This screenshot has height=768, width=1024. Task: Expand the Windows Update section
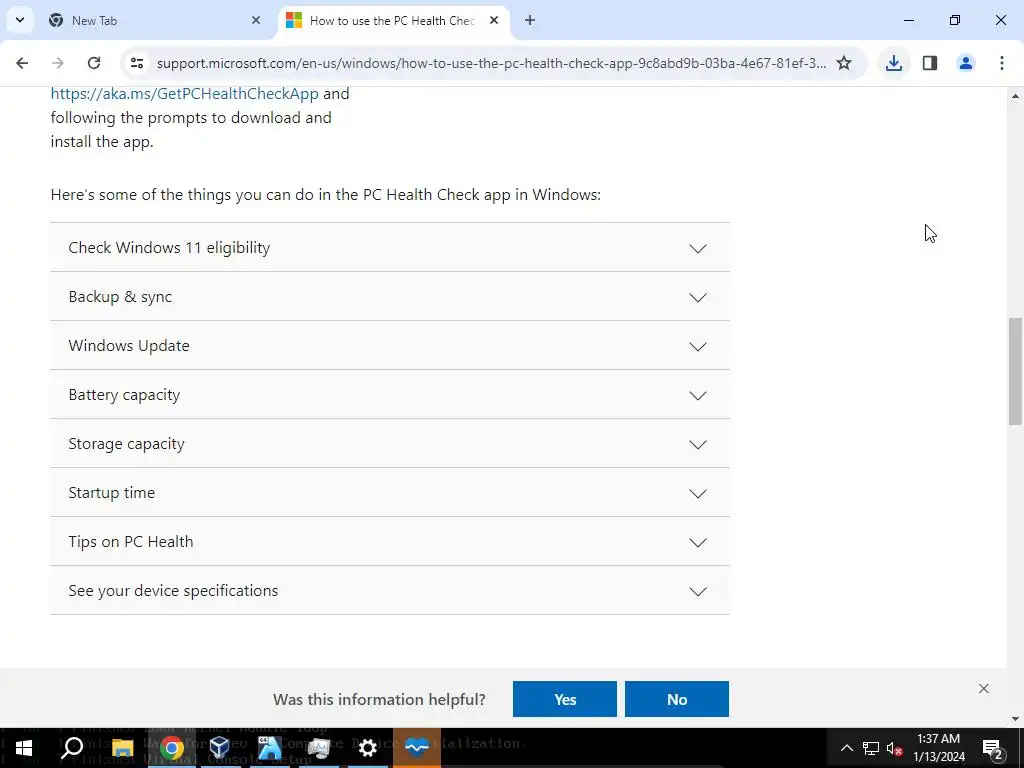pyautogui.click(x=390, y=345)
